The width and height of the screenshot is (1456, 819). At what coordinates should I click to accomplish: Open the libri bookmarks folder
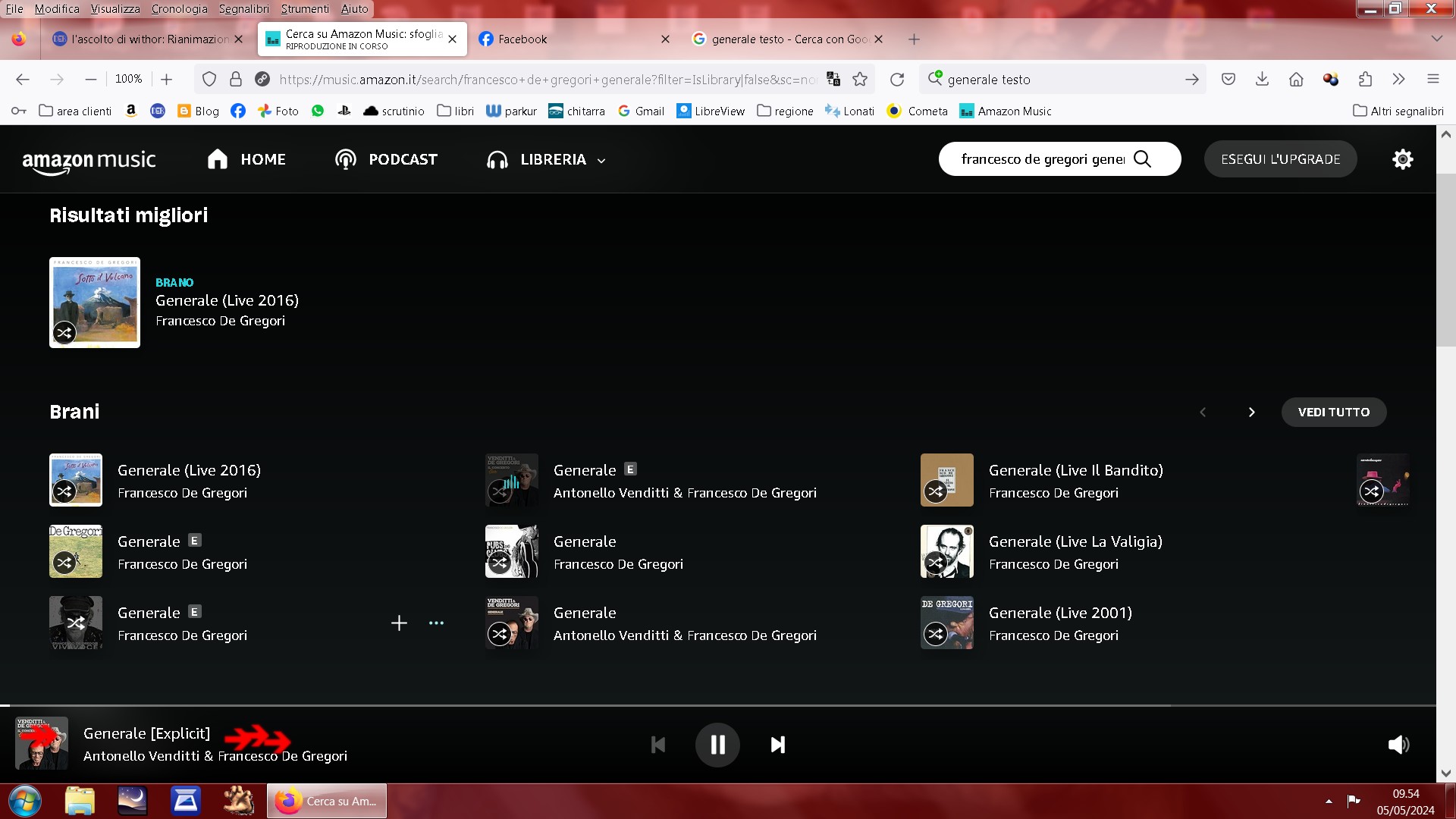[456, 111]
